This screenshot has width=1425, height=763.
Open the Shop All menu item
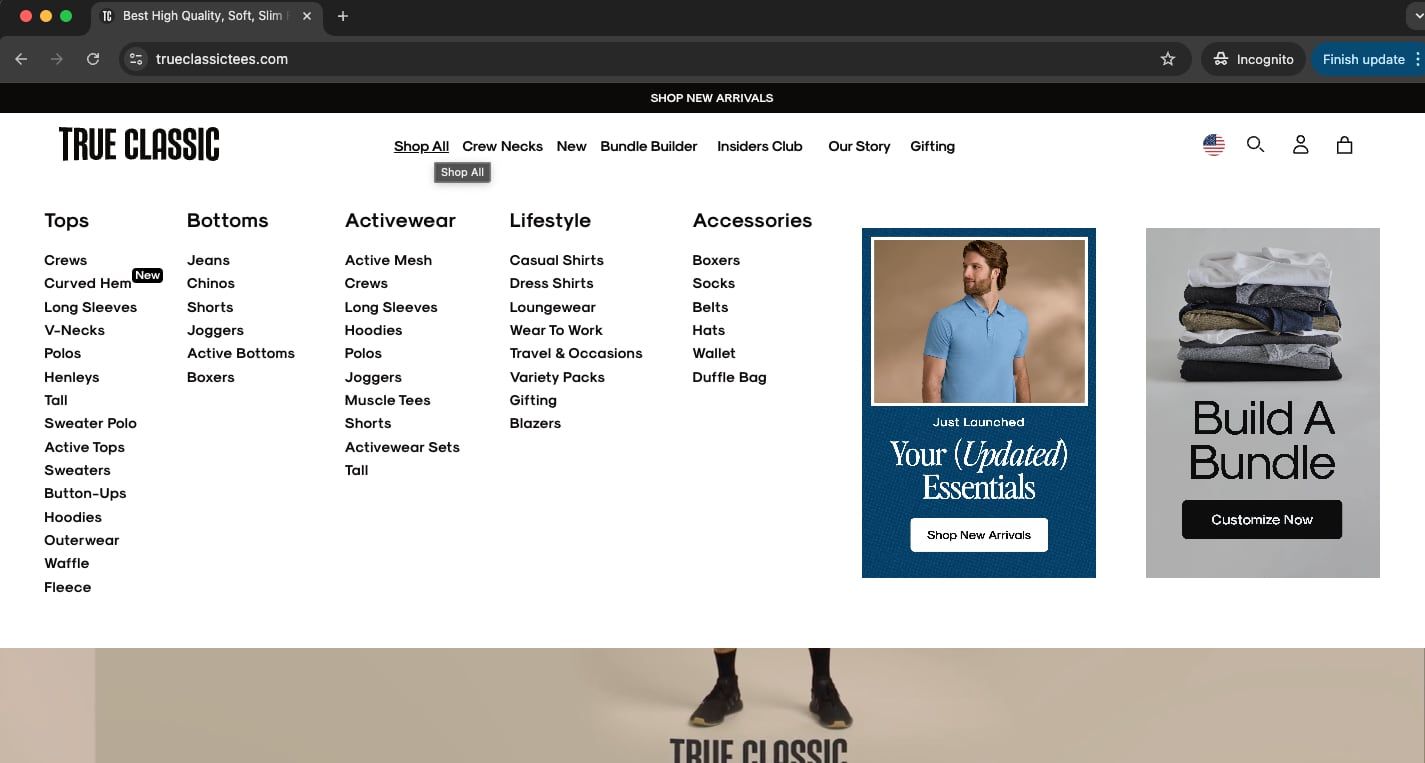click(x=421, y=146)
